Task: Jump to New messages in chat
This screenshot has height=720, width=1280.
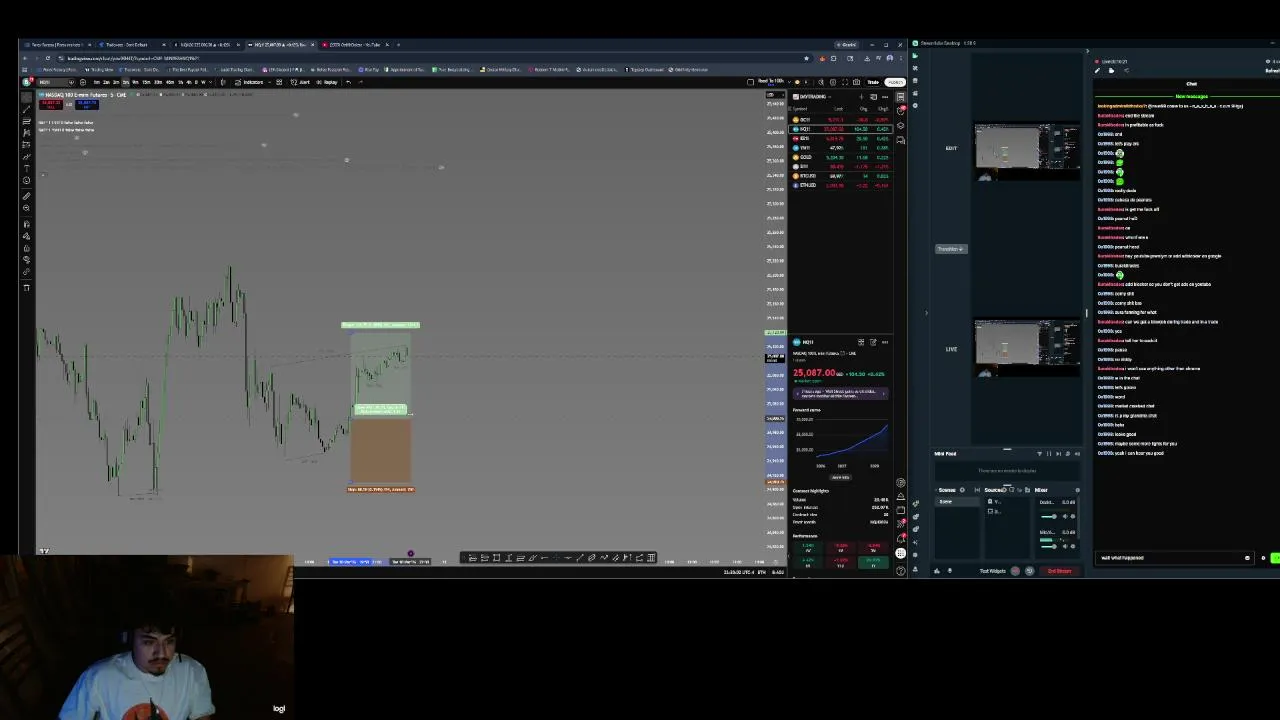Action: point(1191,96)
